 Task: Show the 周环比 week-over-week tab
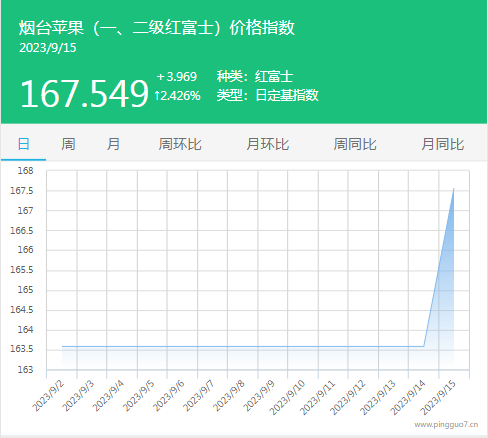(180, 144)
